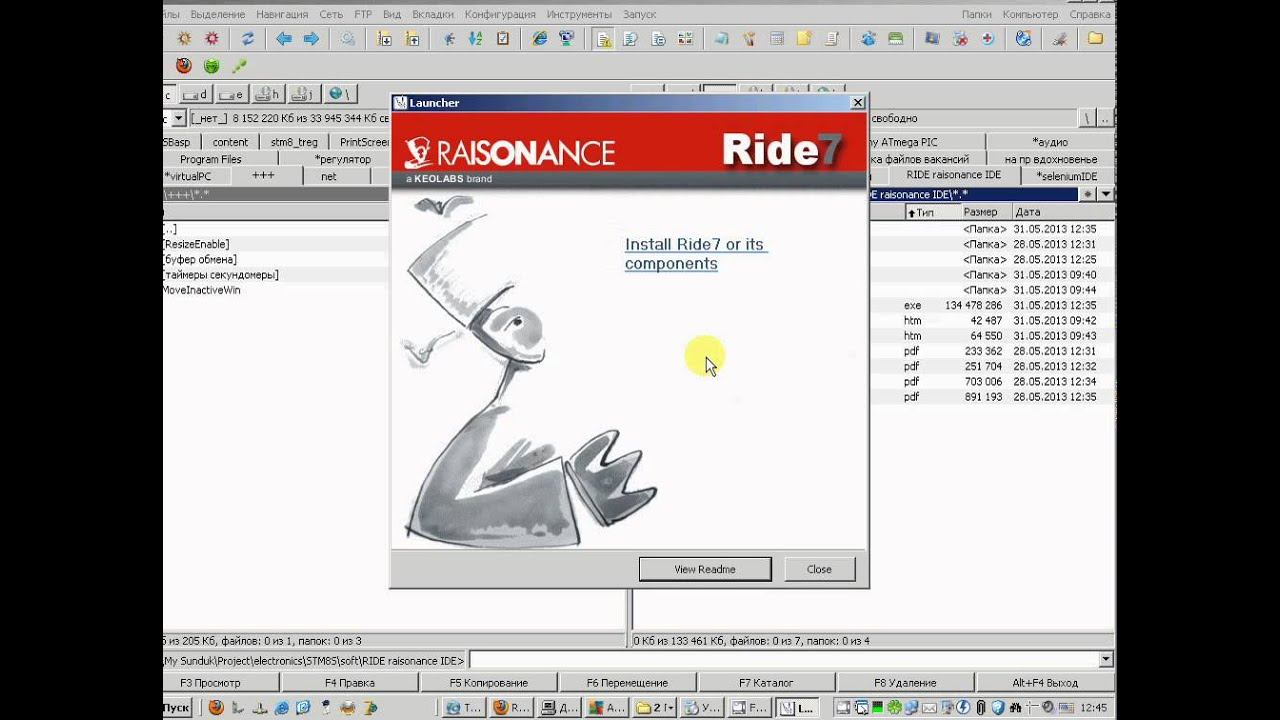The width and height of the screenshot is (1280, 720).
Task: Open the Инструменты menu
Action: pos(578,15)
